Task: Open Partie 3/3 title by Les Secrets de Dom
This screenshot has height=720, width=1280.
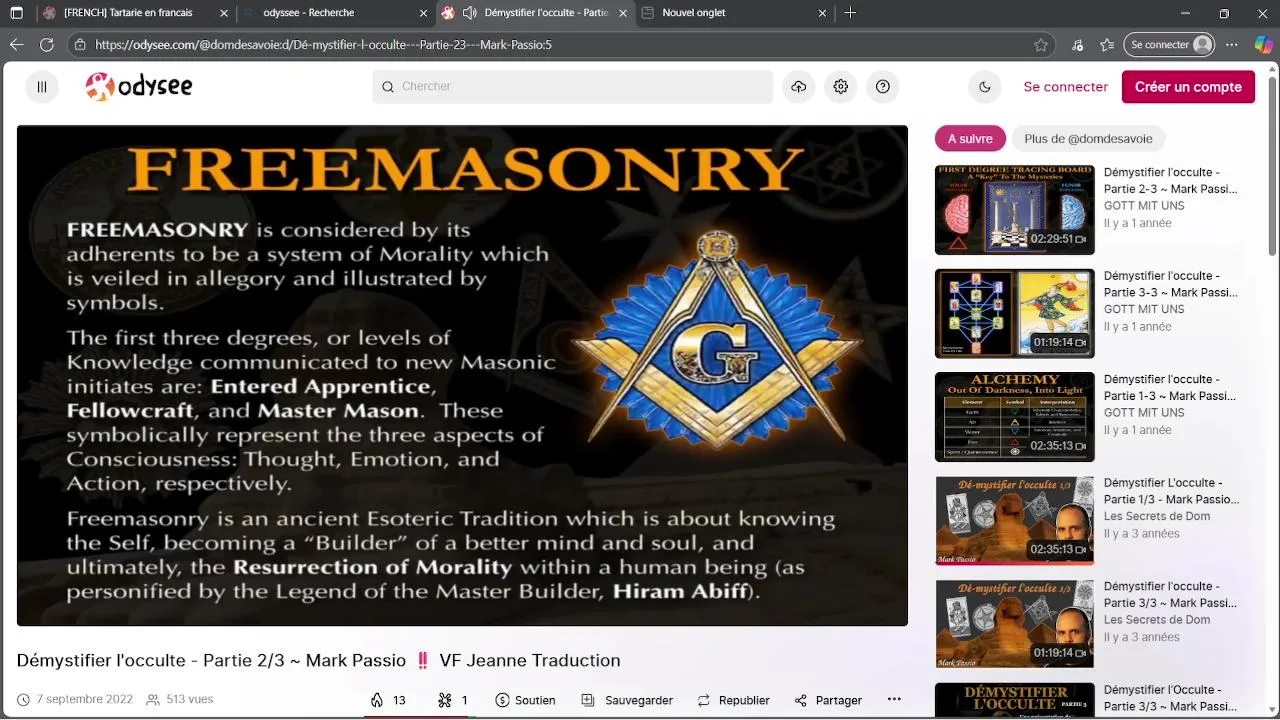Action: (1170, 594)
